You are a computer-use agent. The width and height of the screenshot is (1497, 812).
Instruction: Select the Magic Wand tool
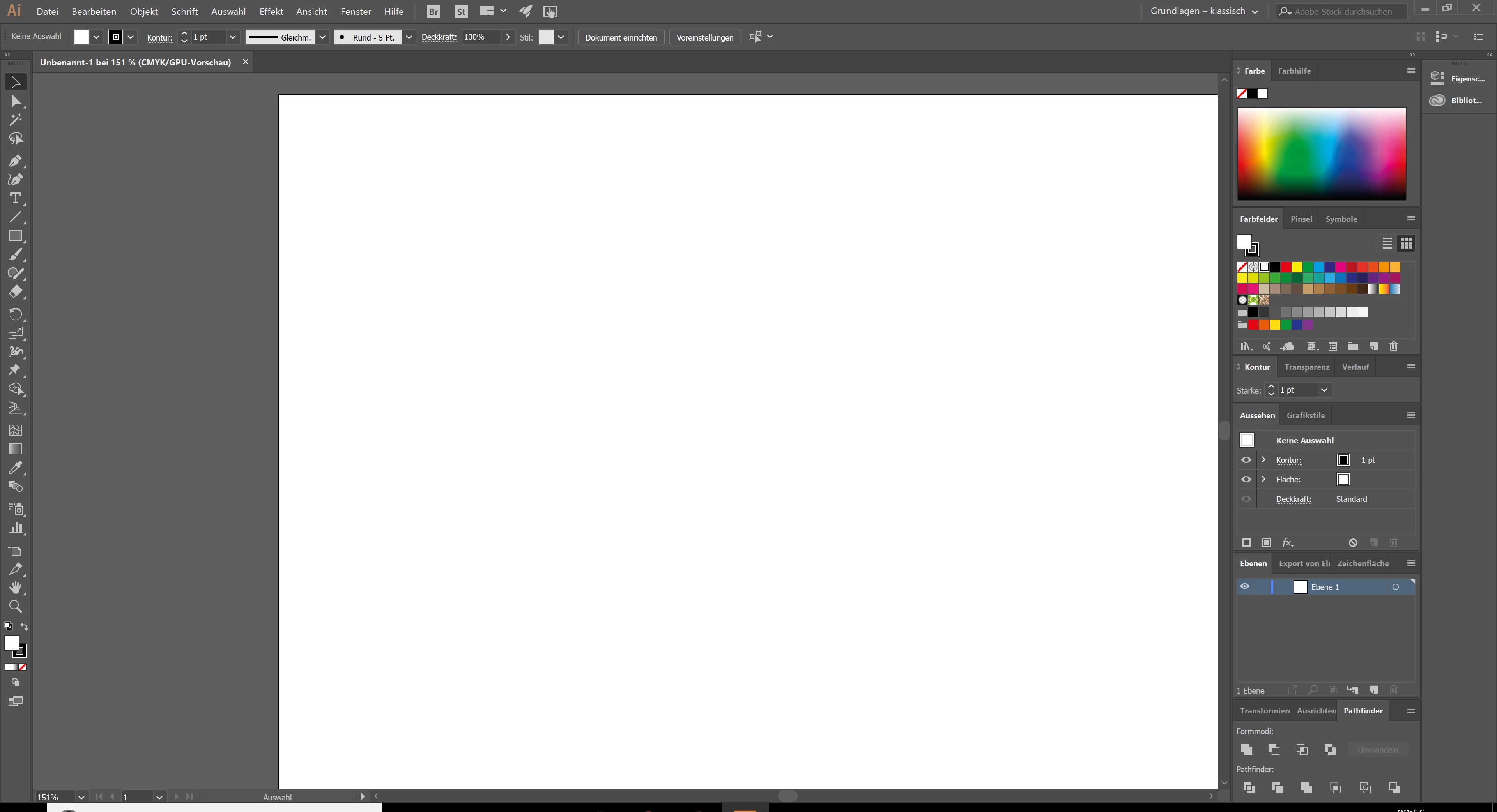[15, 120]
